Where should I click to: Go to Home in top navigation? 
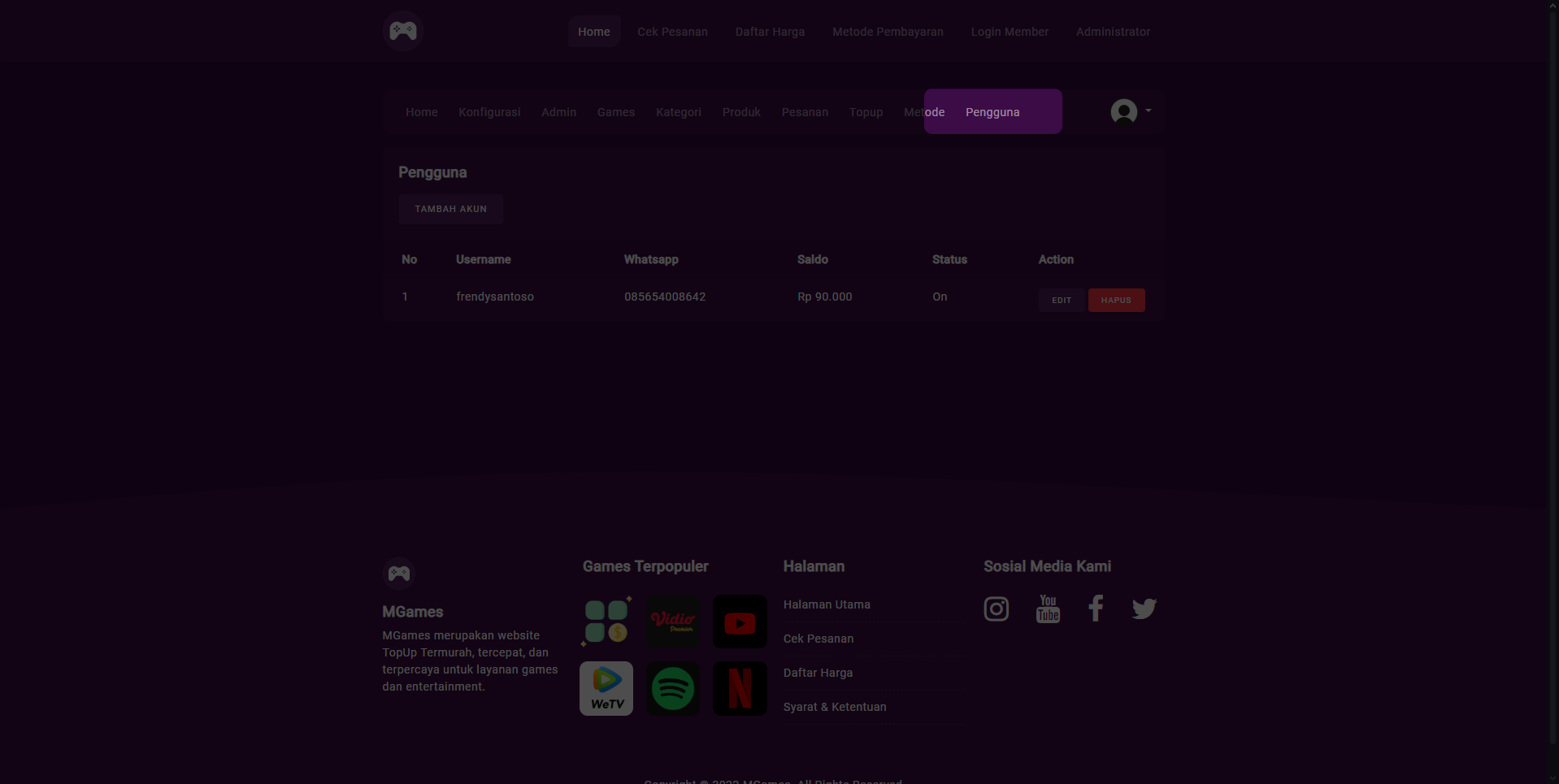pyautogui.click(x=594, y=32)
